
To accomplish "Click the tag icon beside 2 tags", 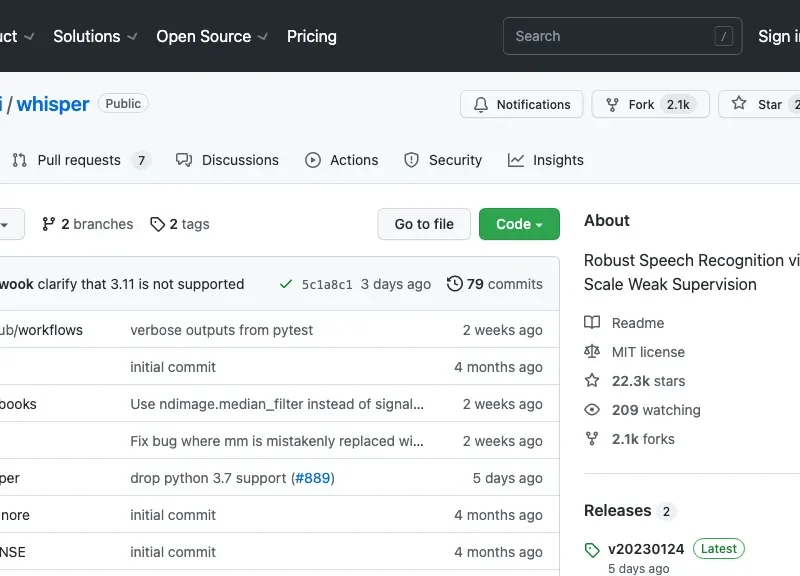I will click(x=157, y=224).
